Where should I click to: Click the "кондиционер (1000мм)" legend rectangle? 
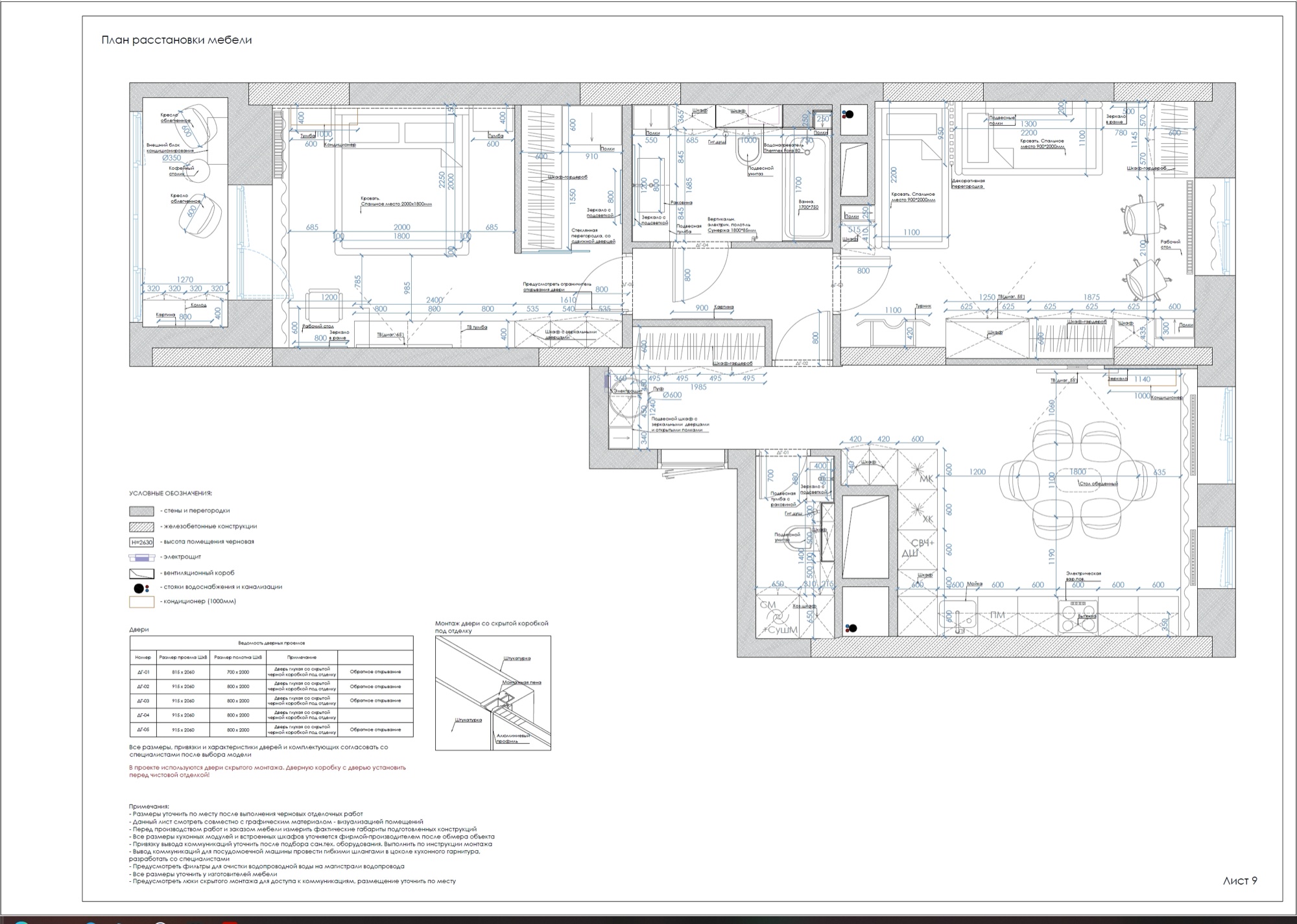click(x=141, y=602)
